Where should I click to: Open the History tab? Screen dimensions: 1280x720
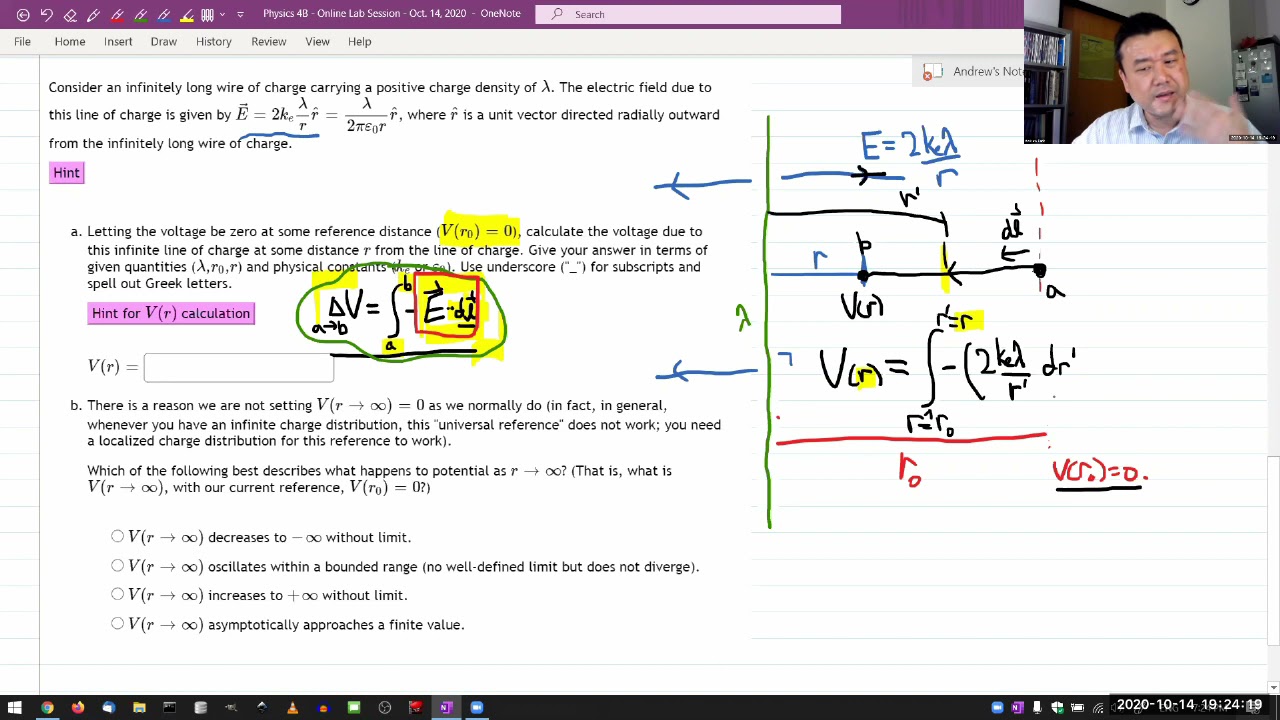[214, 41]
